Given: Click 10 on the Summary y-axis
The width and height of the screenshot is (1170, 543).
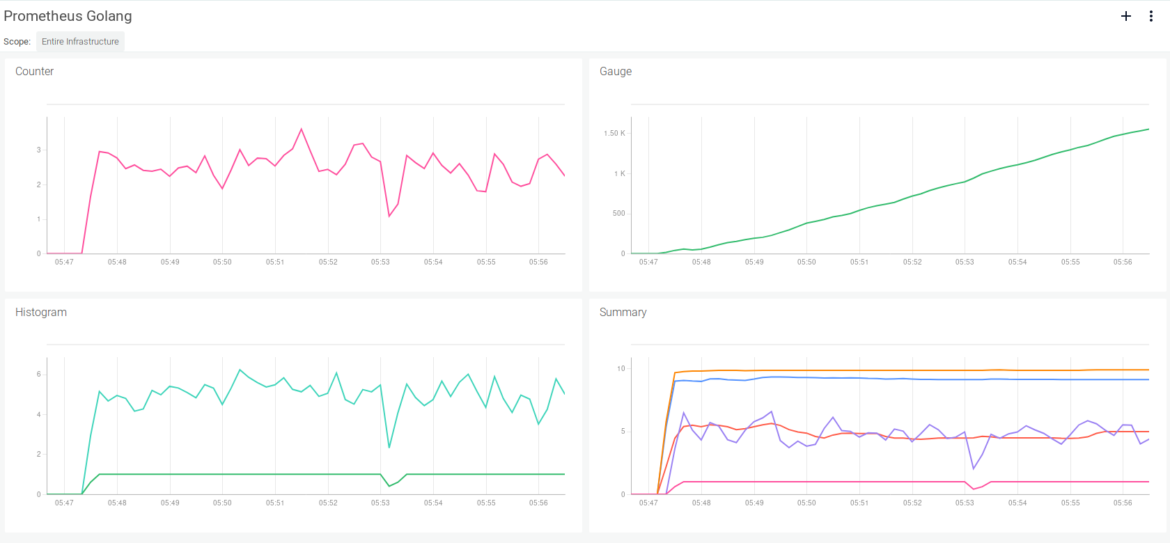Looking at the screenshot, I should (x=621, y=368).
